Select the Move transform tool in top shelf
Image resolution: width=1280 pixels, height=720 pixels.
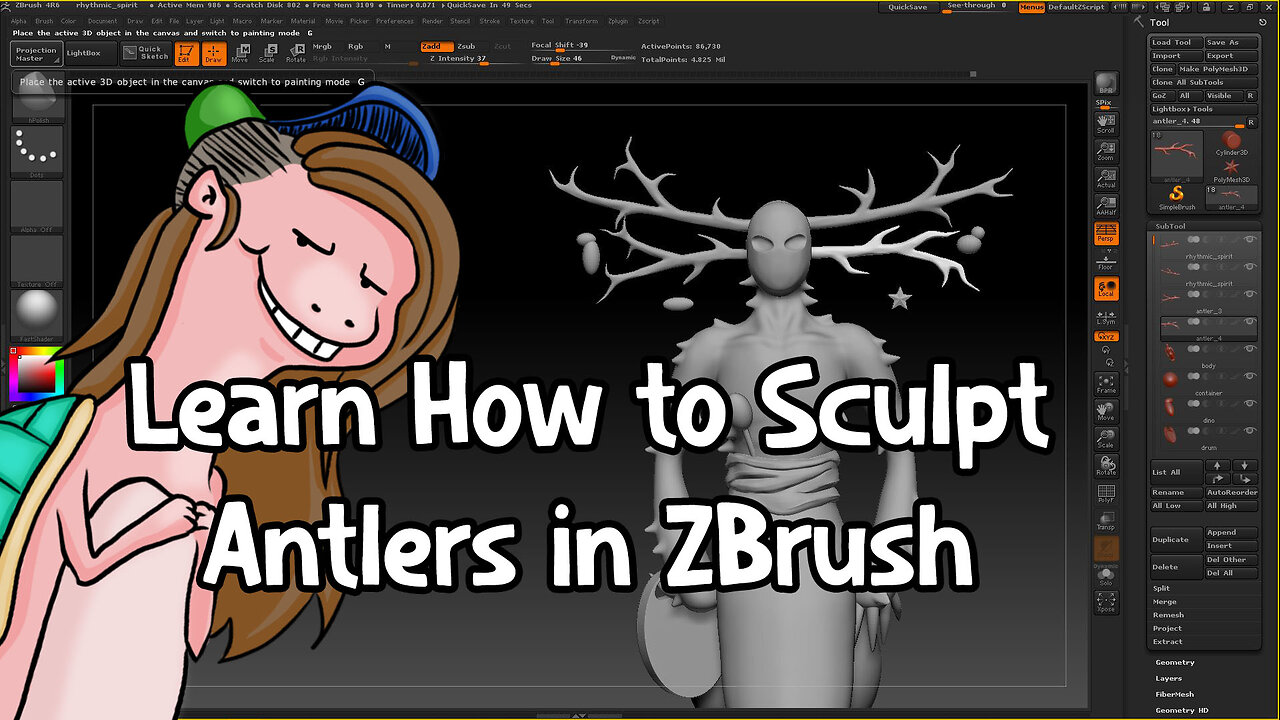pos(240,54)
